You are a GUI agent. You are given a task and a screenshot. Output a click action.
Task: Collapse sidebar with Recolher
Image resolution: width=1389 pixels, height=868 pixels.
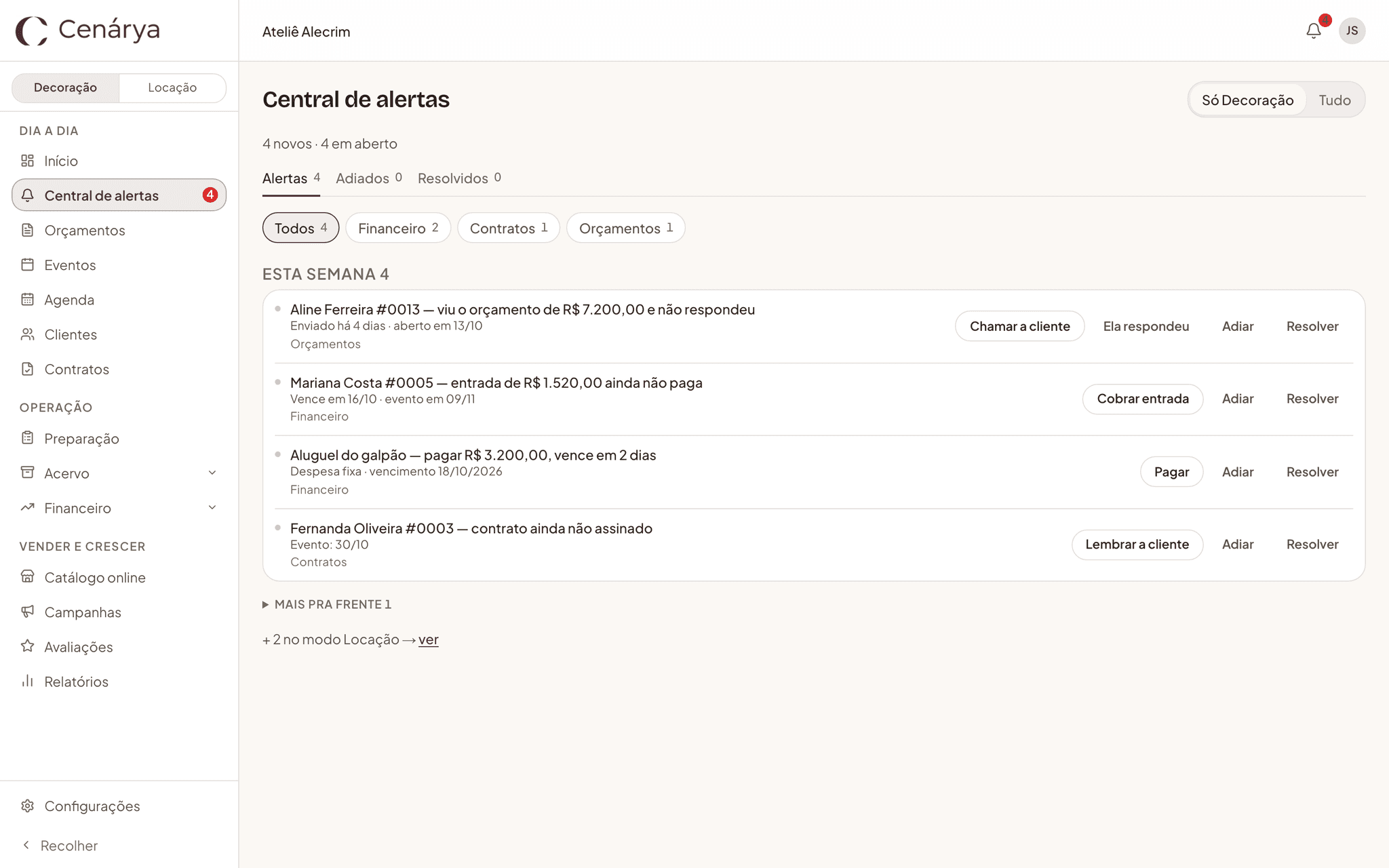[60, 846]
